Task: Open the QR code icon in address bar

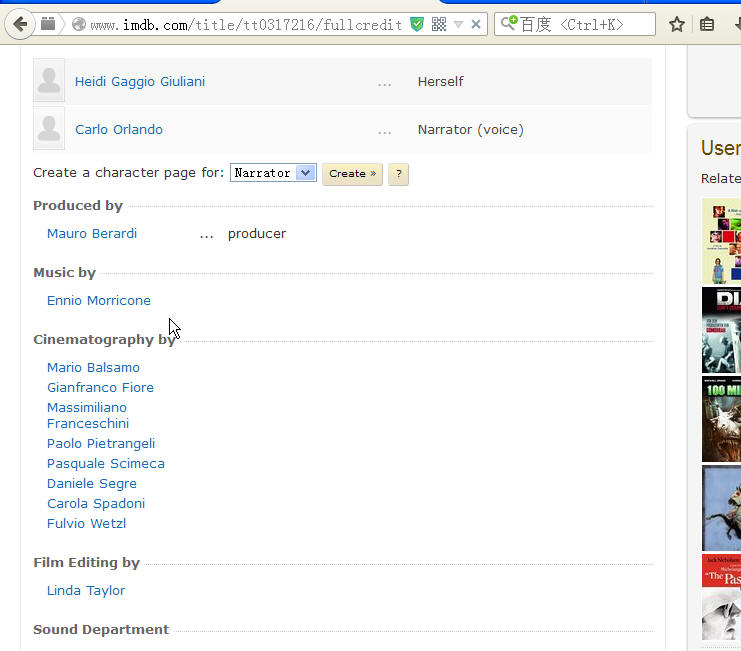Action: (x=439, y=24)
